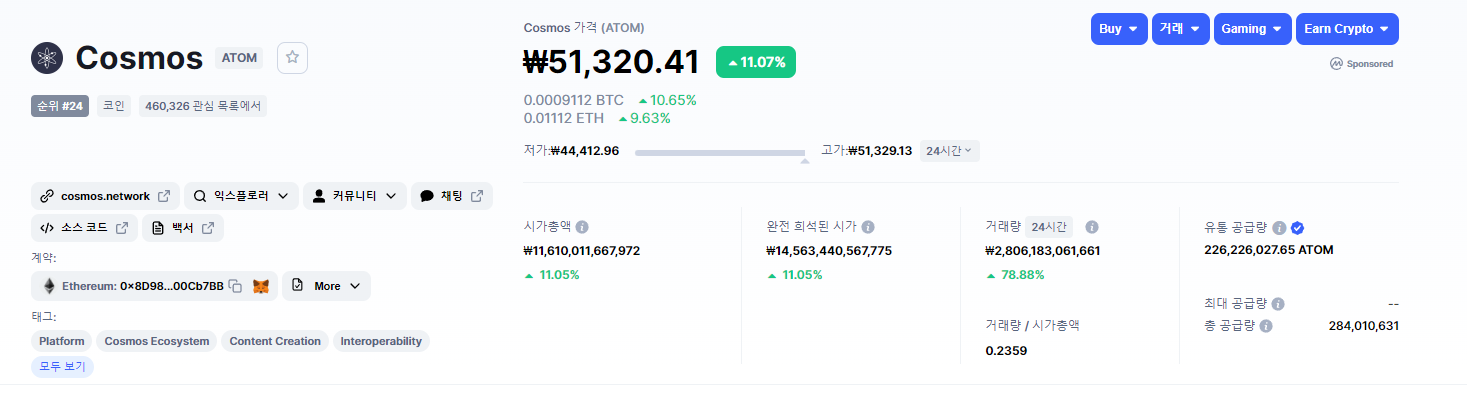Expand the 익스플로러 dropdown
Image resolution: width=1467 pixels, height=393 pixels.
tap(241, 196)
